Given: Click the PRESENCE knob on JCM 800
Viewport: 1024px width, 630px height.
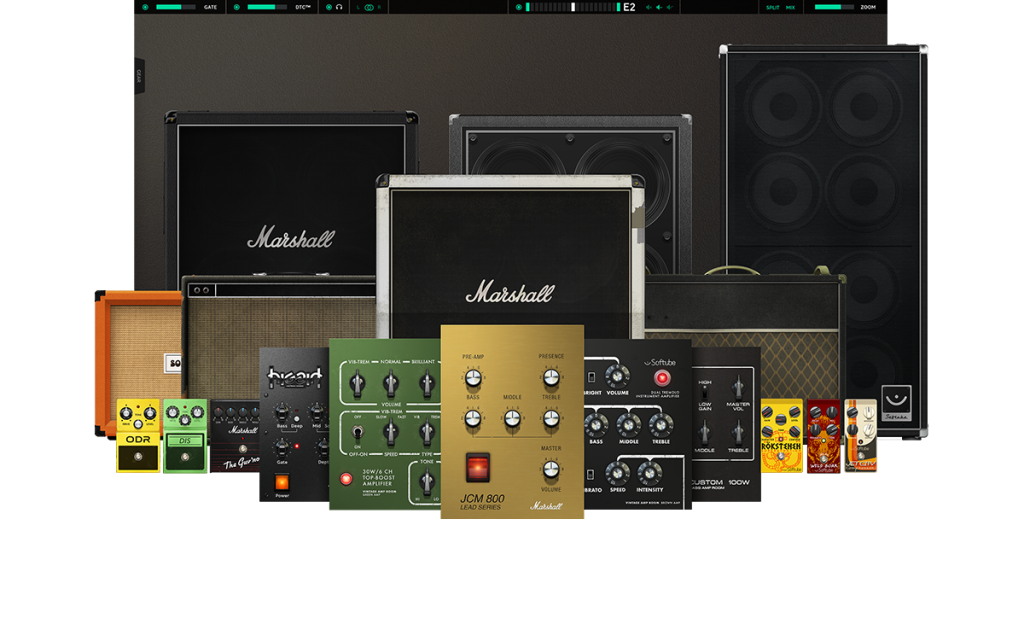Looking at the screenshot, I should pos(551,377).
